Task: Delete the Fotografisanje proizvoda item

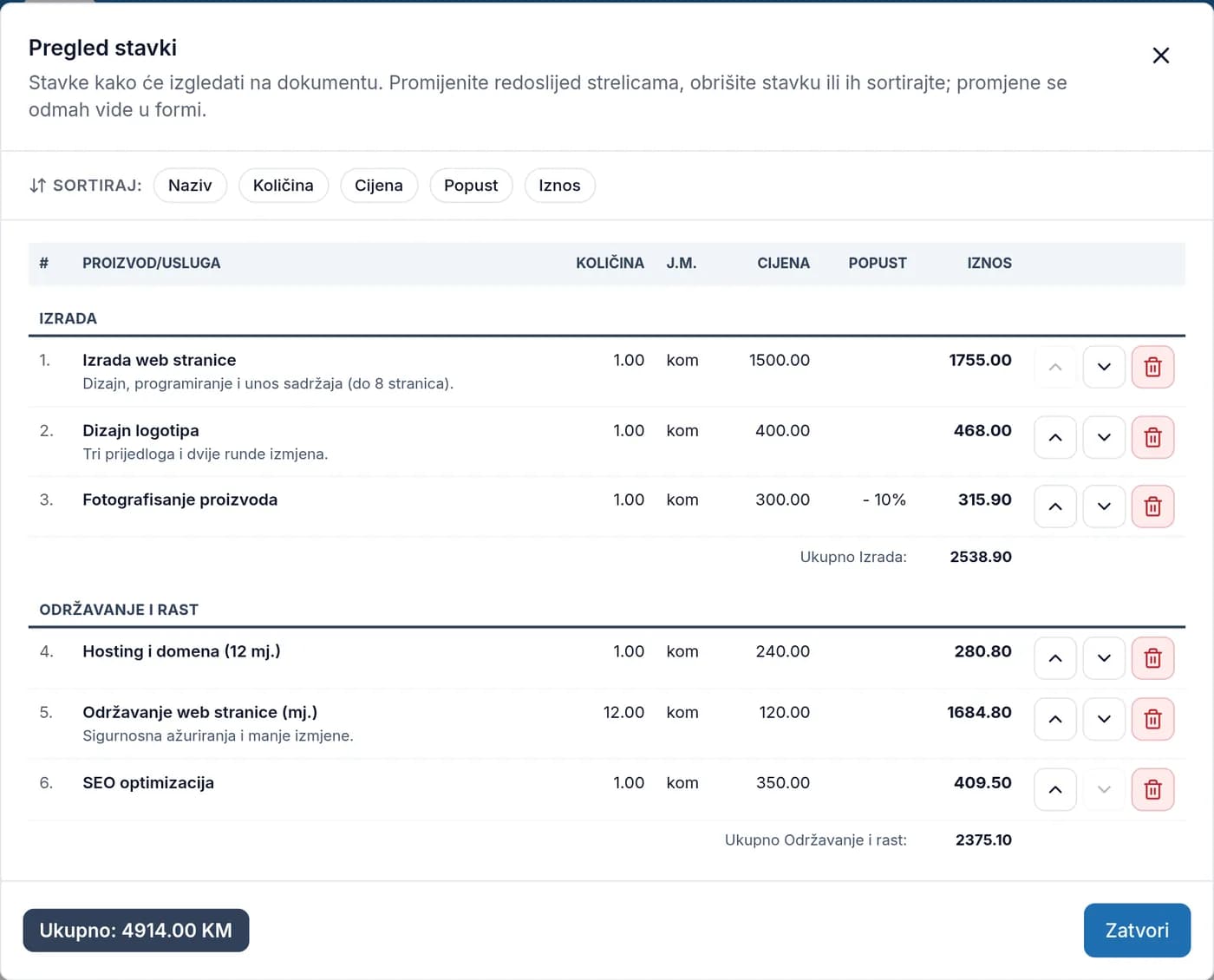Action: point(1152,506)
